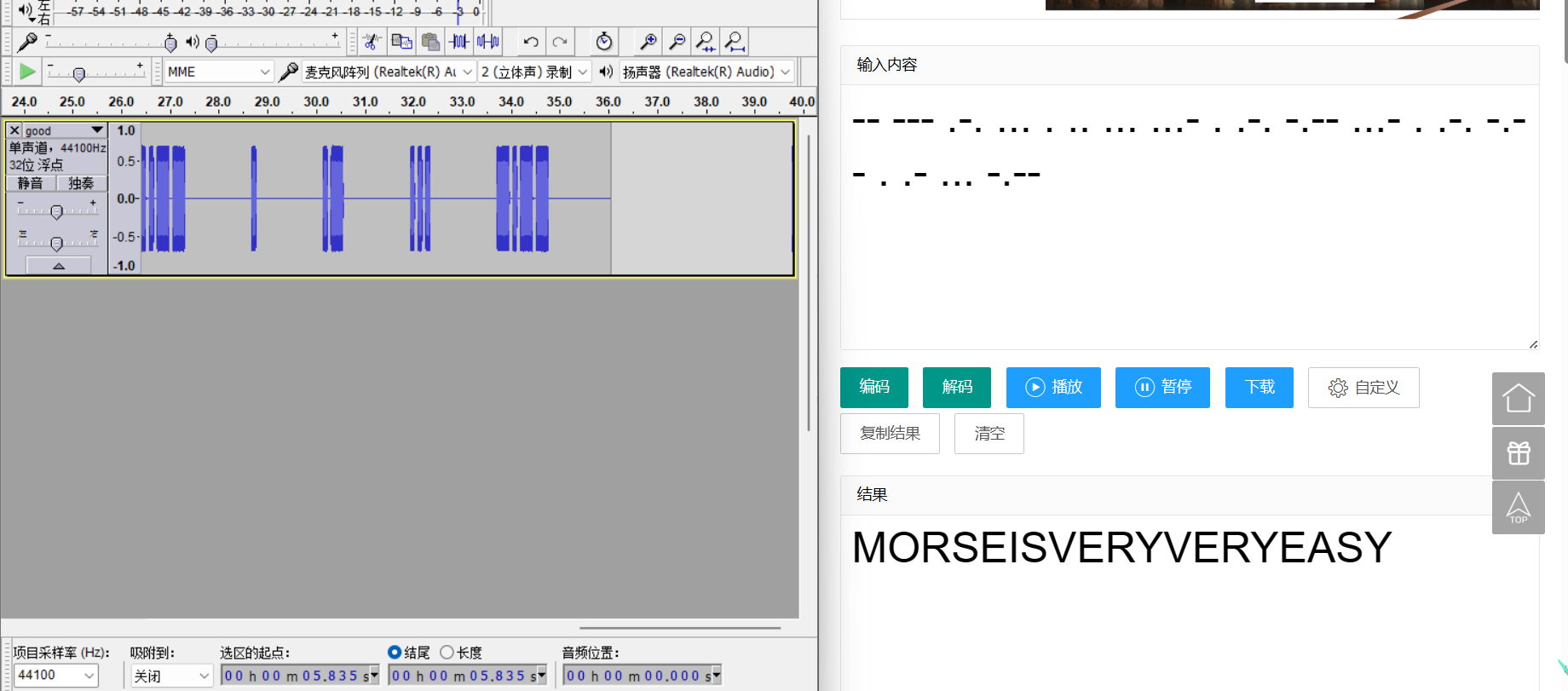Zoom out of the waveform
This screenshot has height=691, width=1568.
[677, 42]
